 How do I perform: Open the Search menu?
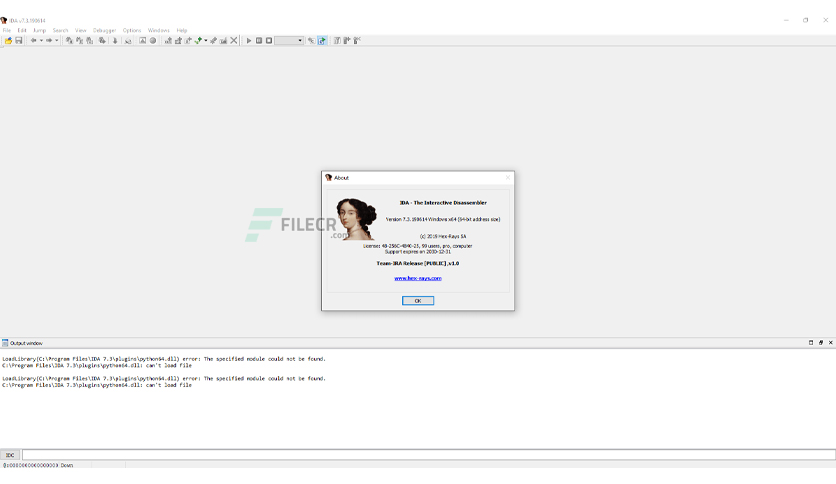click(x=60, y=30)
